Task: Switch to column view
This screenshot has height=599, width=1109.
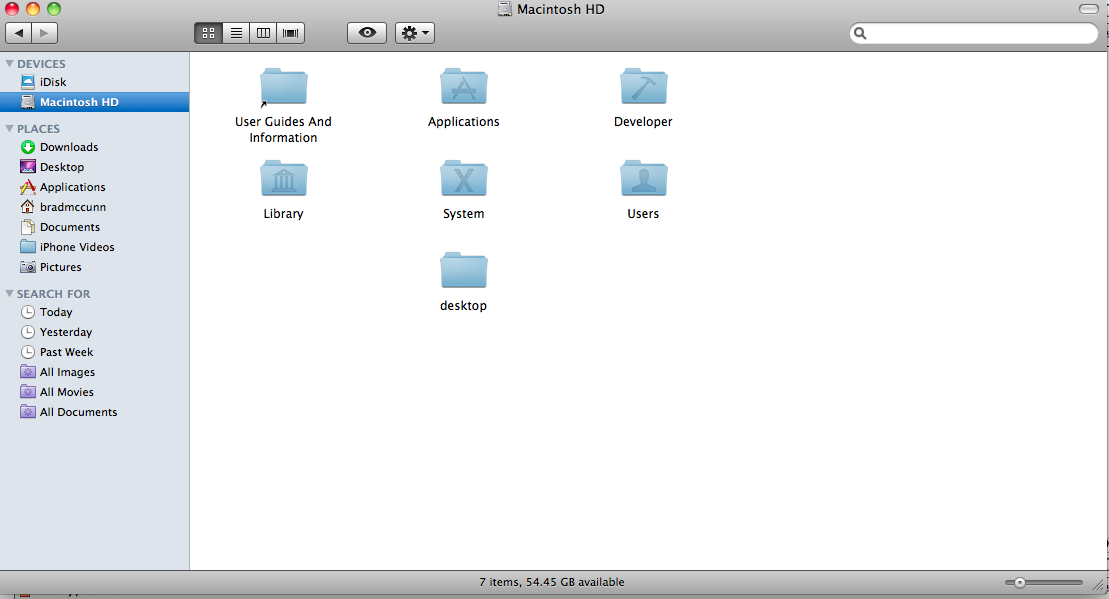Action: point(263,33)
